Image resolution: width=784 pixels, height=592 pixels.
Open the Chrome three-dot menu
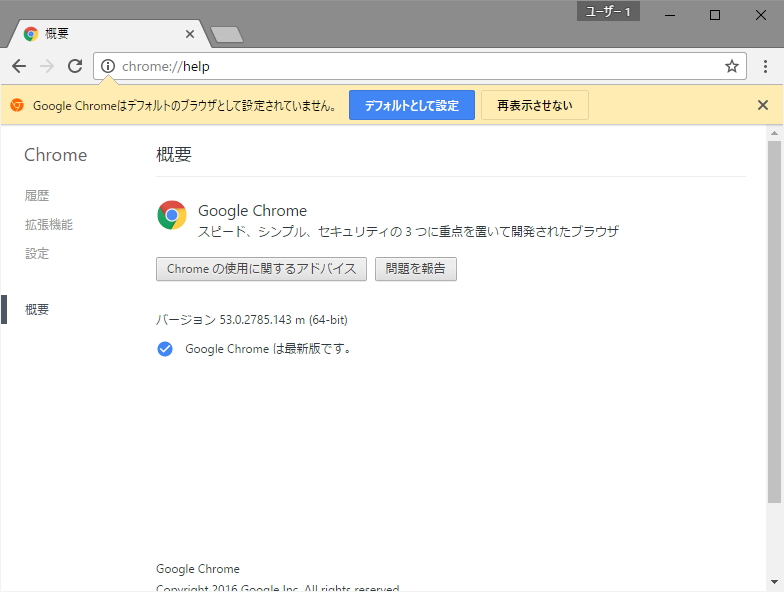pyautogui.click(x=765, y=66)
